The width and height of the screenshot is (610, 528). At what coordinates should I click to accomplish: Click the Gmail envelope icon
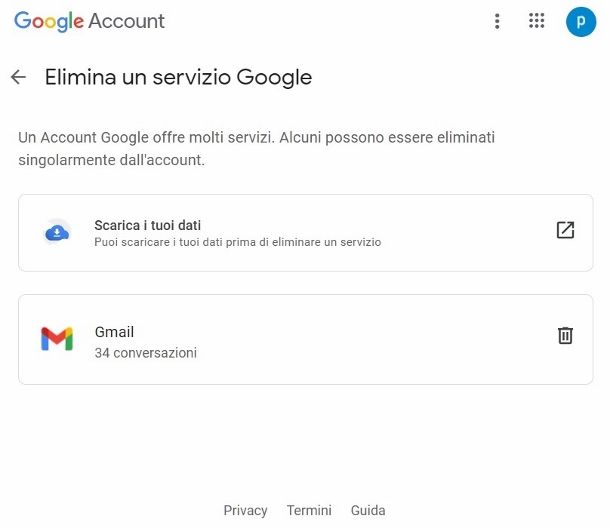coord(57,339)
